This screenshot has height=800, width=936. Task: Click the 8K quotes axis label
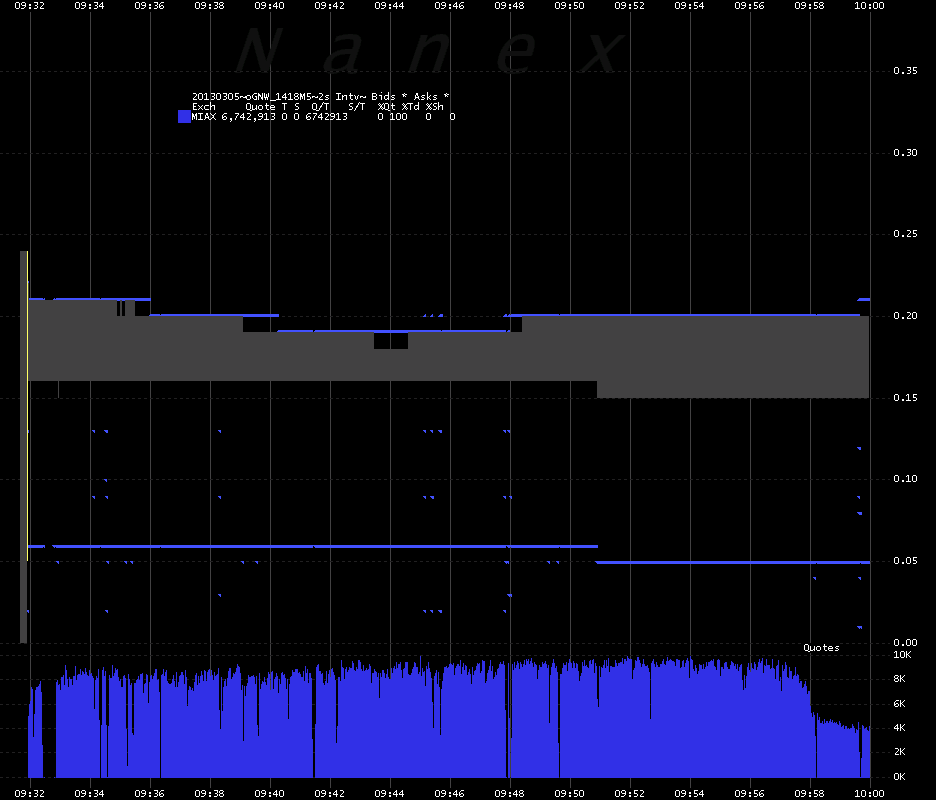[x=900, y=679]
